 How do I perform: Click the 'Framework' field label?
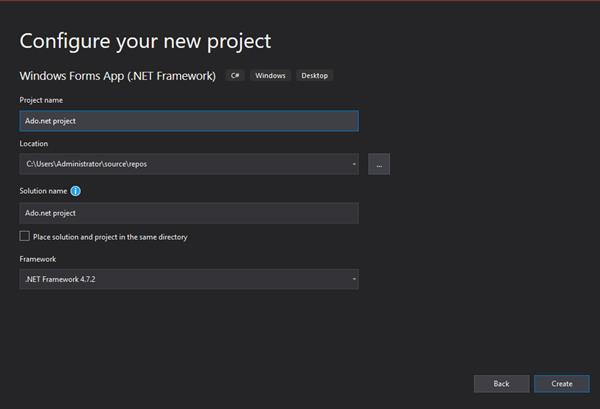point(37,259)
